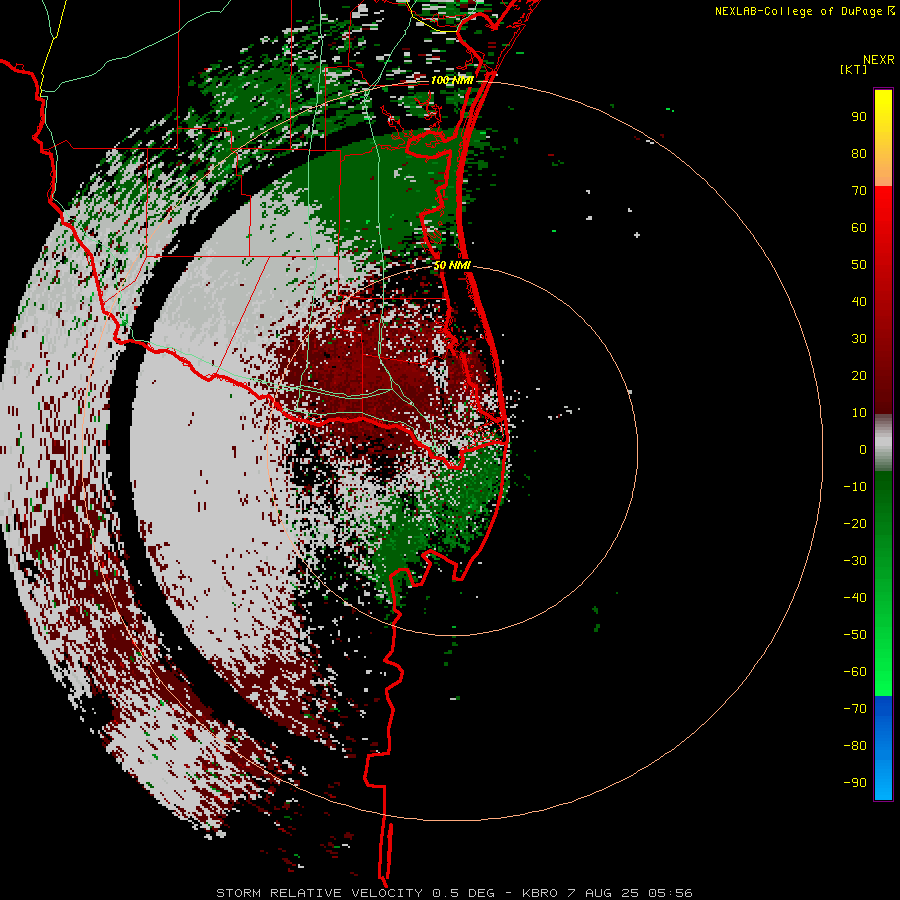900x900 pixels.
Task: Pick the blue segment at the color bar bottom
Action: (883, 747)
